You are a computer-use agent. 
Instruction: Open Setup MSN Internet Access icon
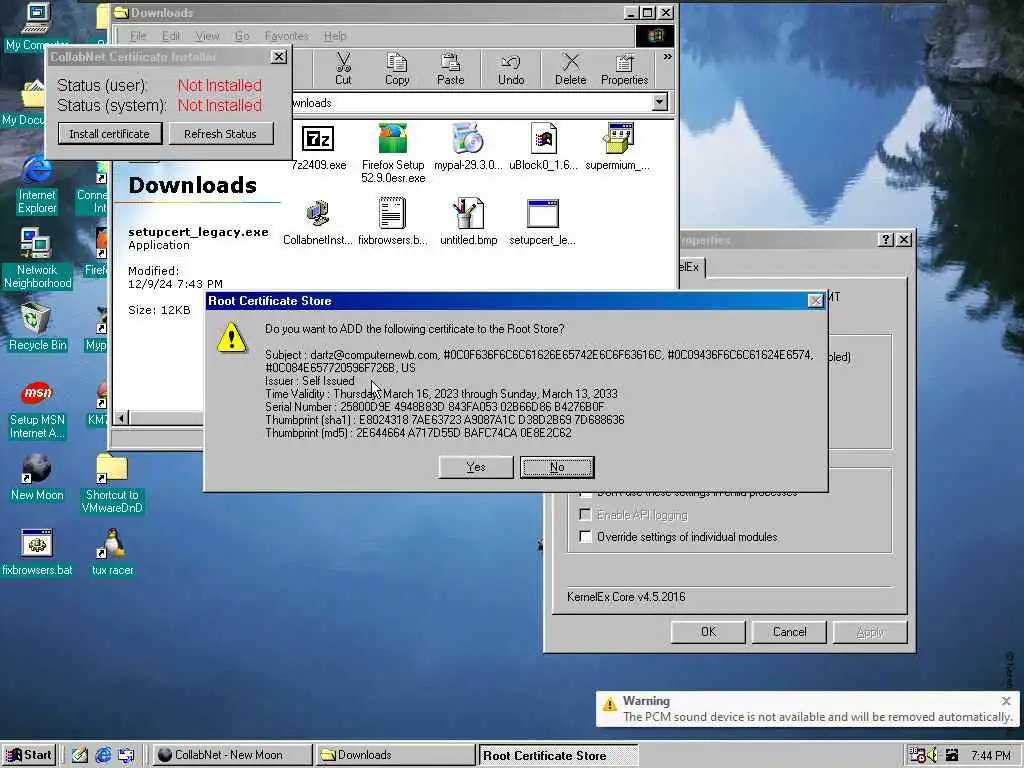coord(37,410)
